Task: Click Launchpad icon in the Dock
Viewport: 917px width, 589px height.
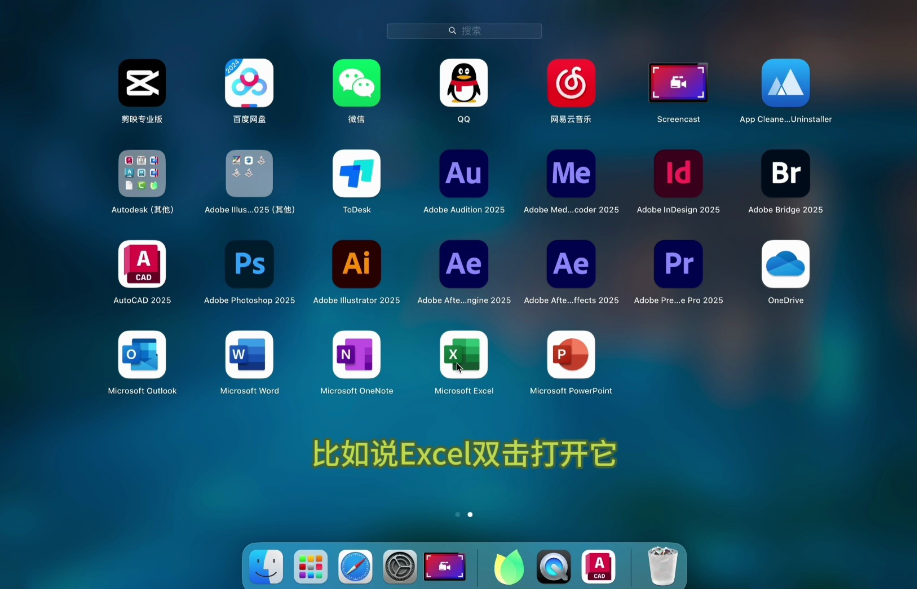Action: [311, 567]
